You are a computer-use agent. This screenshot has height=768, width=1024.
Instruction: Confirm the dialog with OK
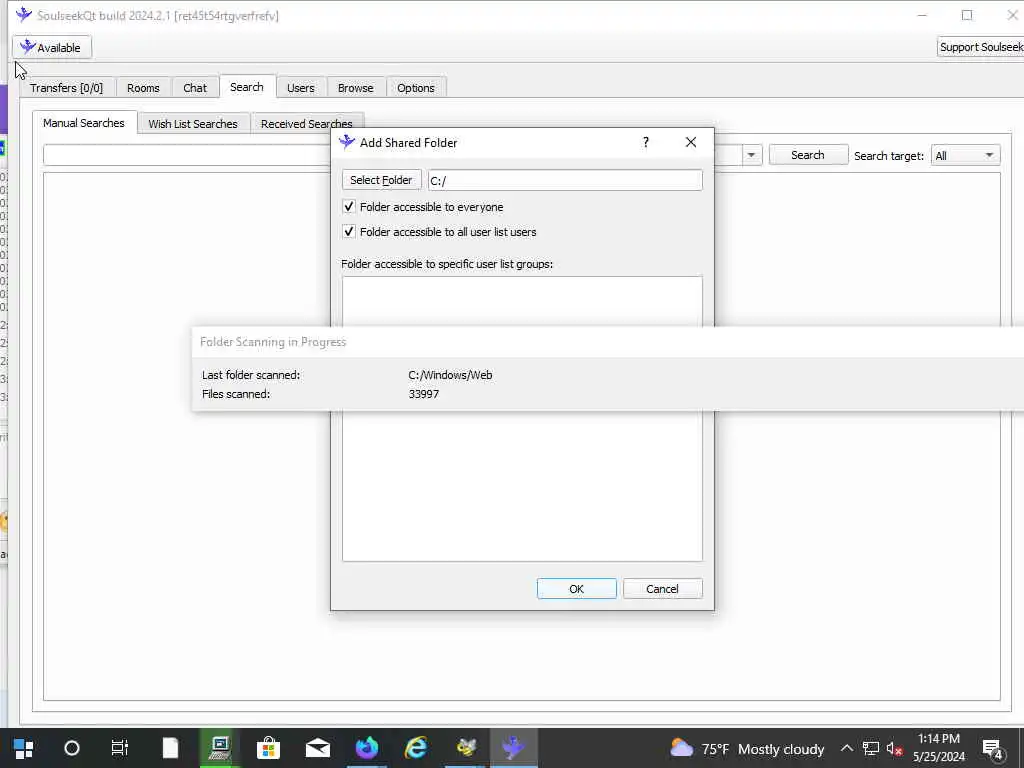pos(577,588)
